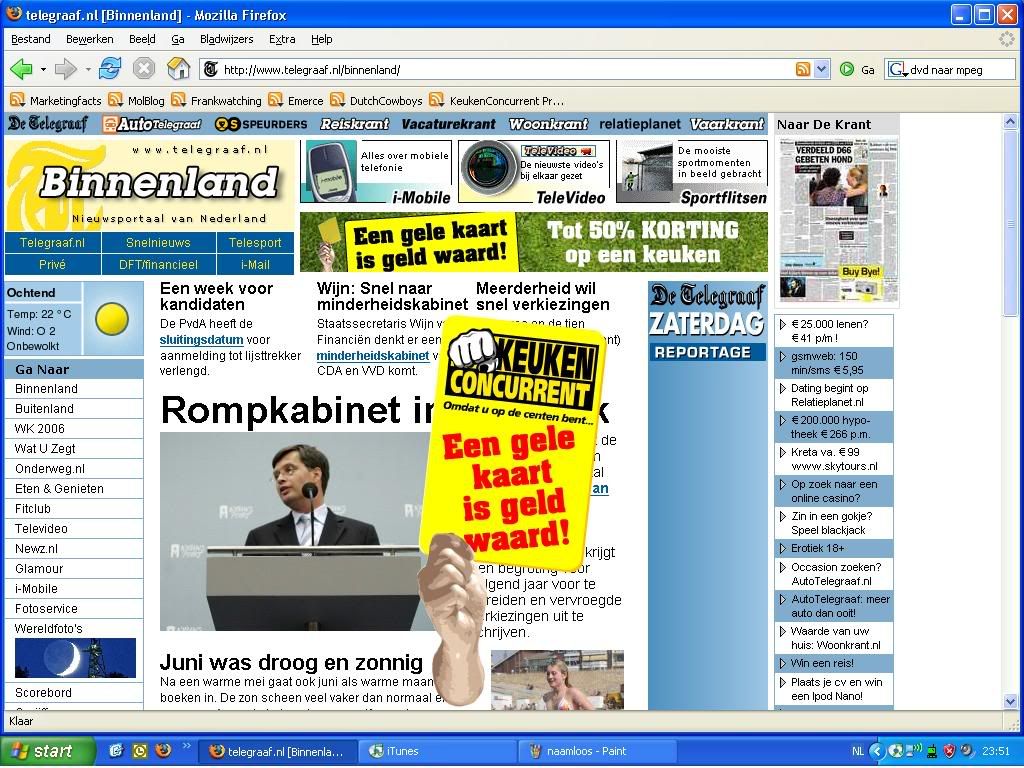Click the Speurders logo link
Image resolution: width=1024 pixels, height=768 pixels.
(261, 123)
